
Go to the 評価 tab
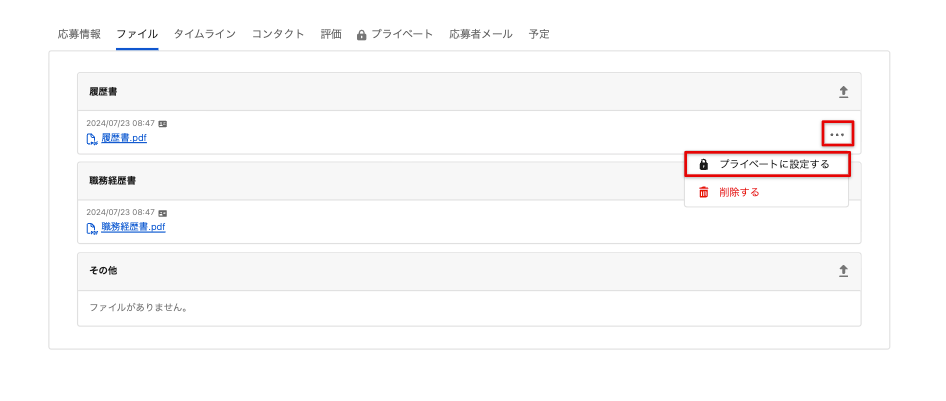pos(331,34)
